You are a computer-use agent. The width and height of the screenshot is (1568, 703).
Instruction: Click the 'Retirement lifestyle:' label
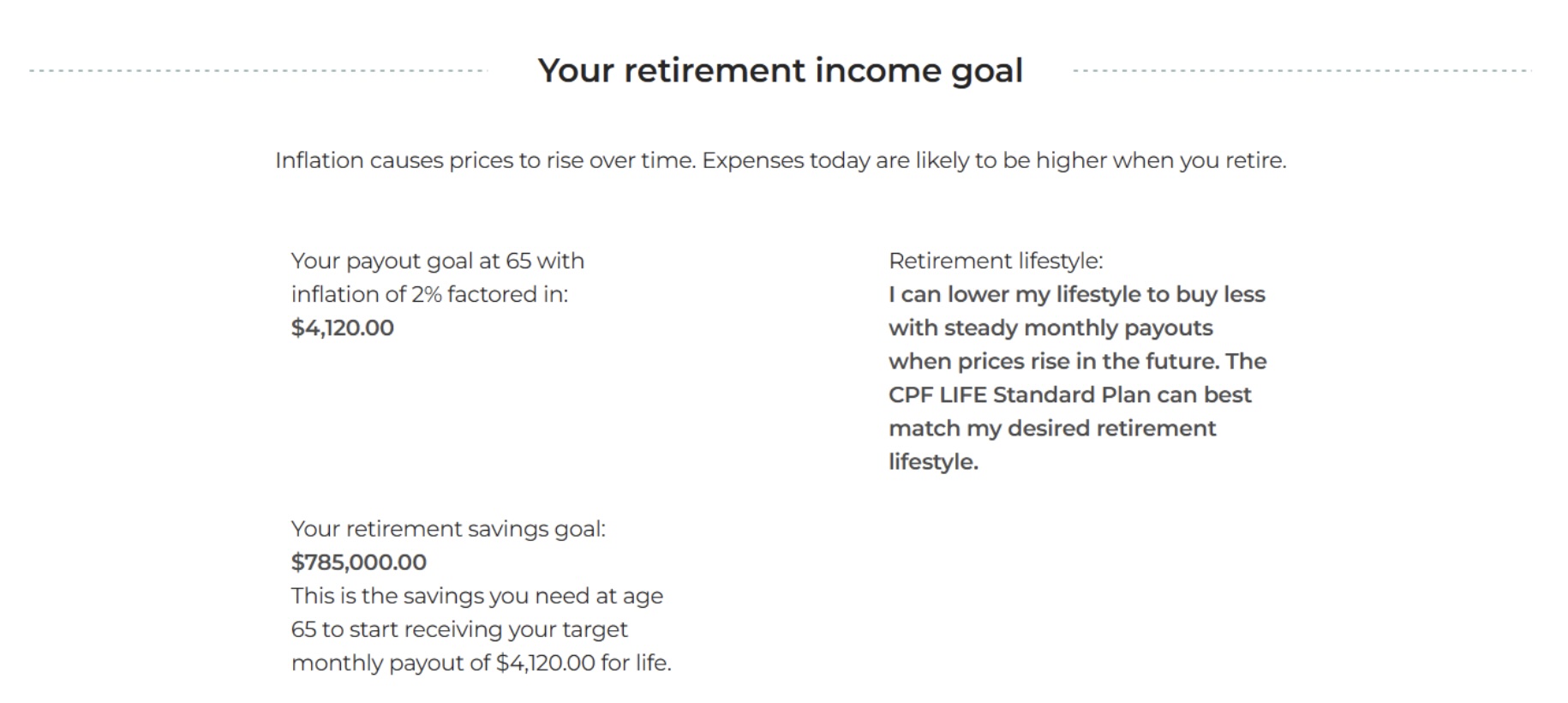pyautogui.click(x=996, y=261)
